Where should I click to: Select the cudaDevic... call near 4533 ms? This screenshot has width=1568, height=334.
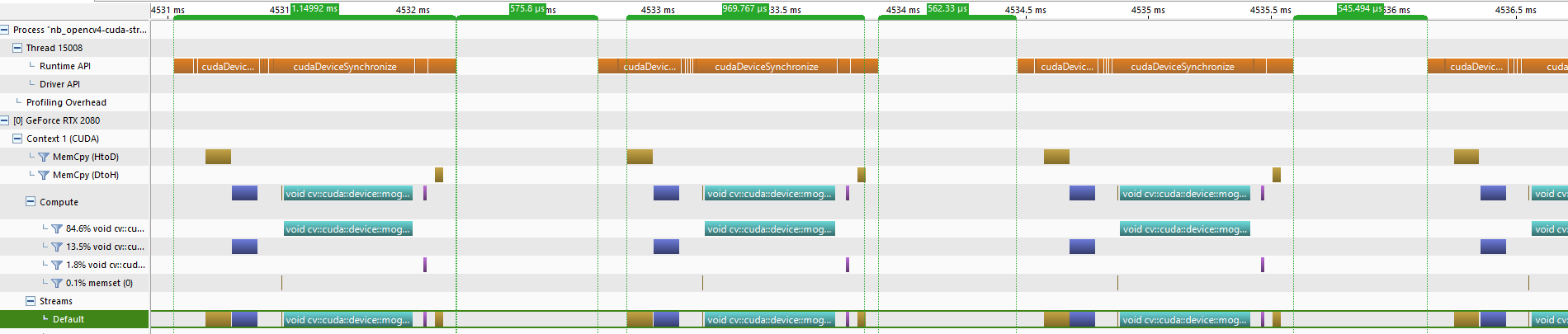[649, 67]
